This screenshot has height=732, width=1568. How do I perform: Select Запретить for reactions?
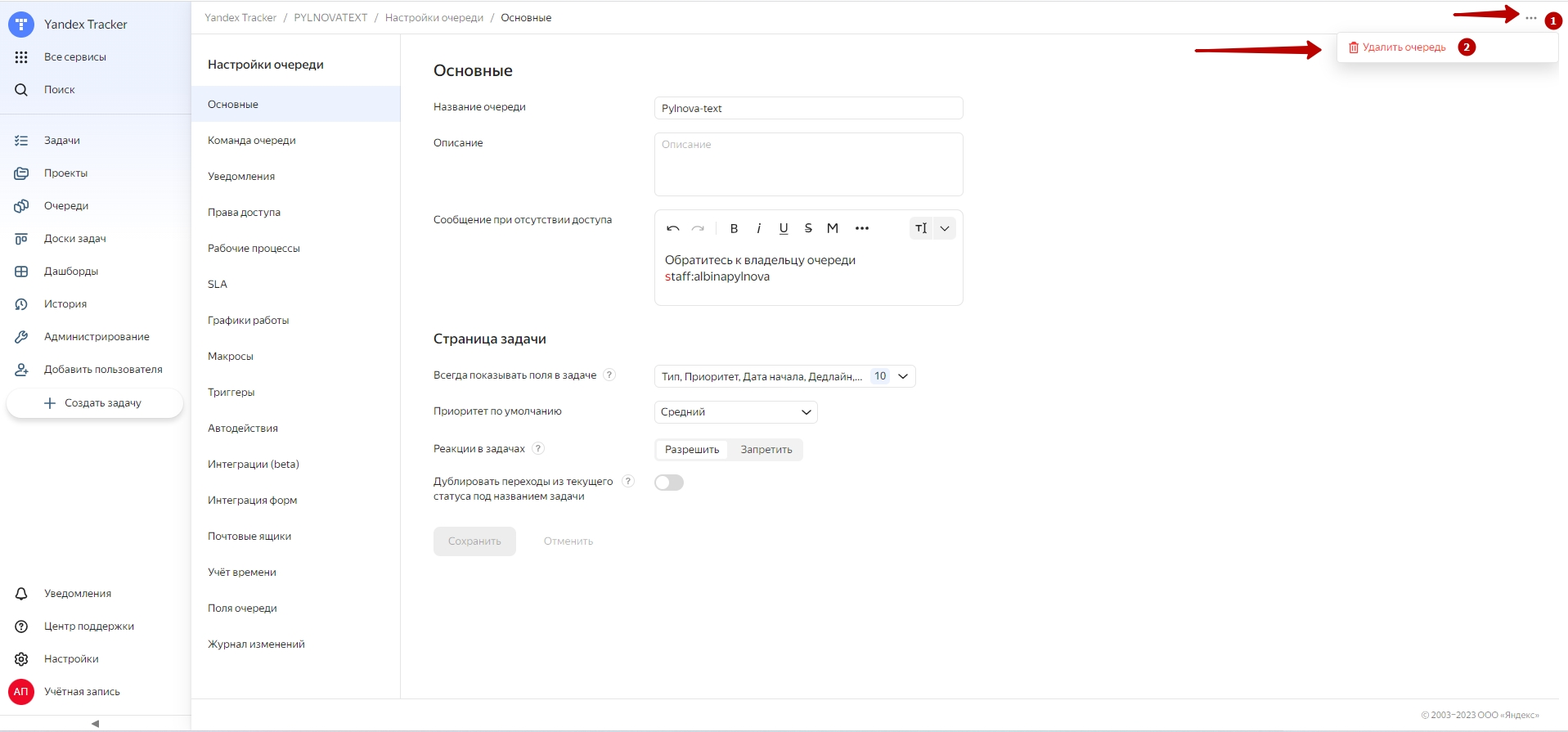(766, 450)
